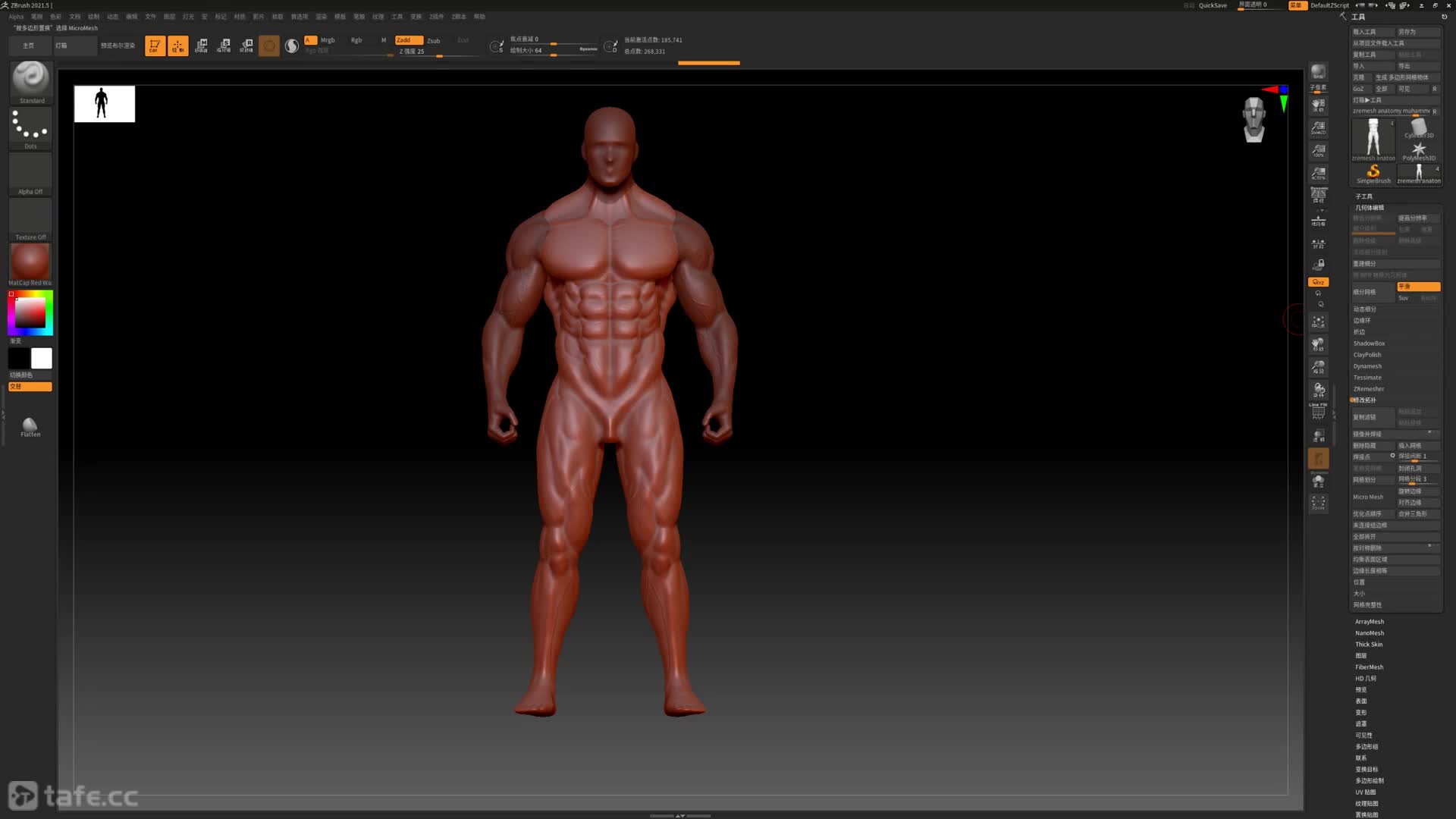
Task: Click the Micro Mesh button
Action: point(1373,497)
